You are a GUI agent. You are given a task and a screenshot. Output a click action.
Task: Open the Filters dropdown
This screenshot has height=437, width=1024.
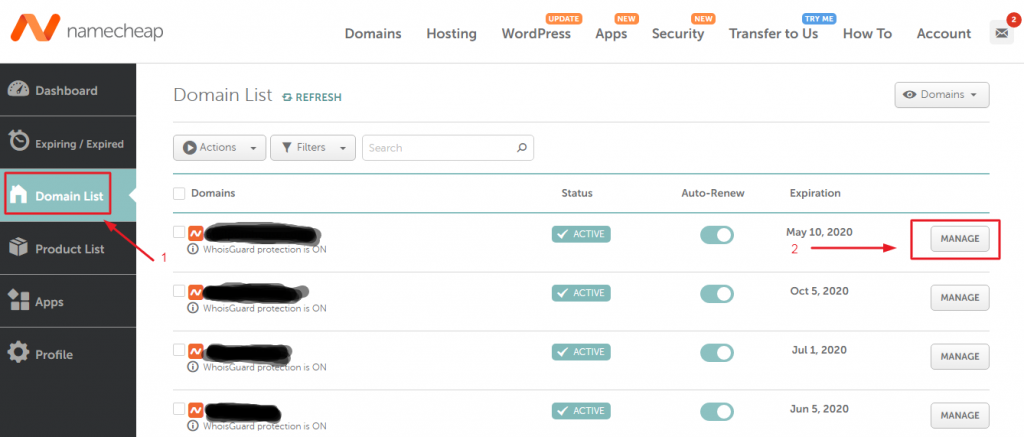[313, 148]
